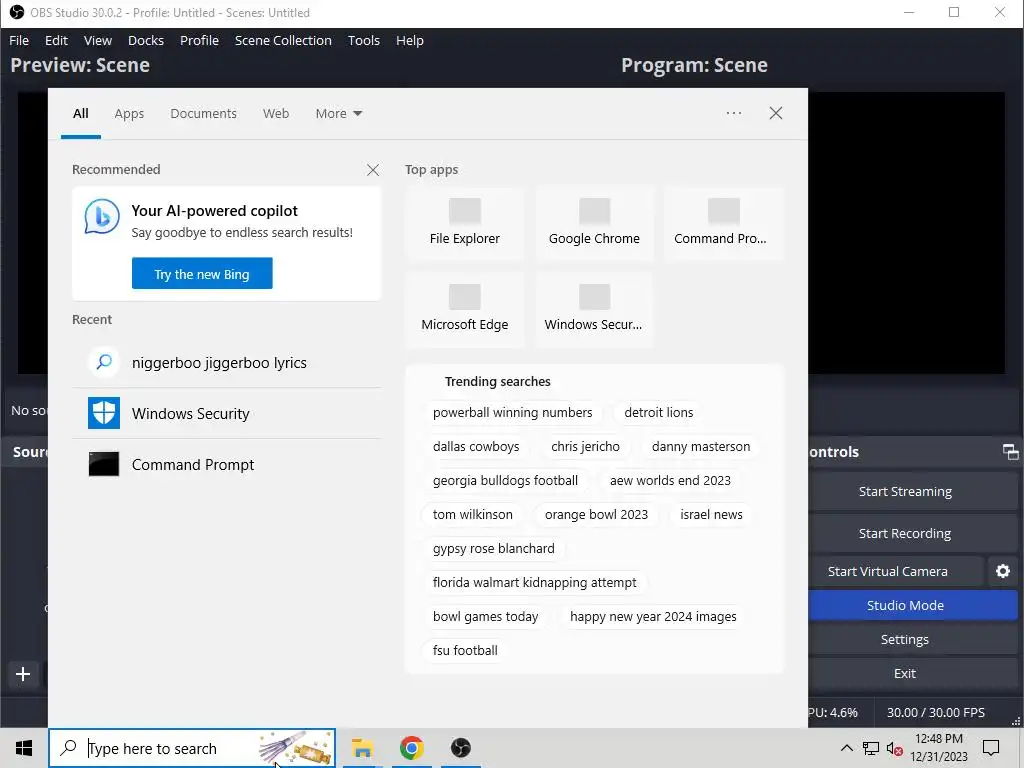The image size is (1024, 768).
Task: Open Windows Security tile in Top apps
Action: click(594, 310)
